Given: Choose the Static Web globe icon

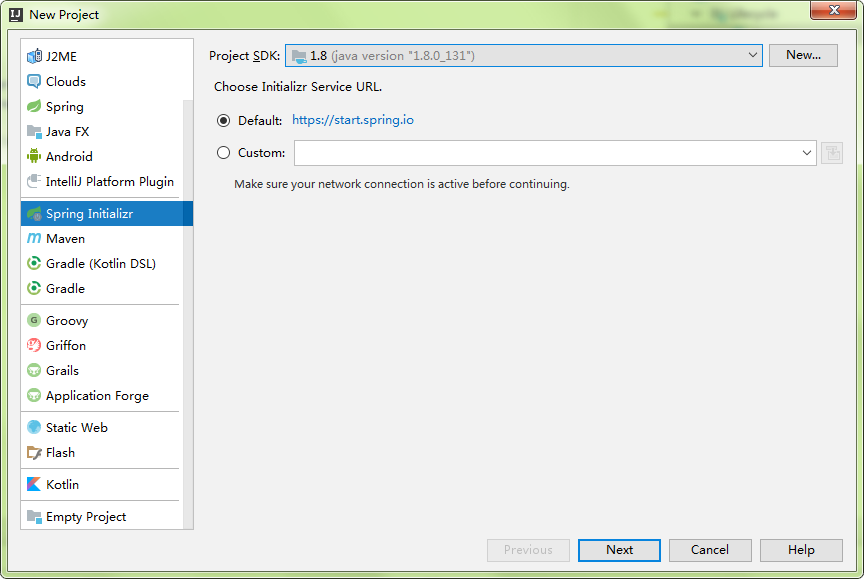Looking at the screenshot, I should 34,428.
